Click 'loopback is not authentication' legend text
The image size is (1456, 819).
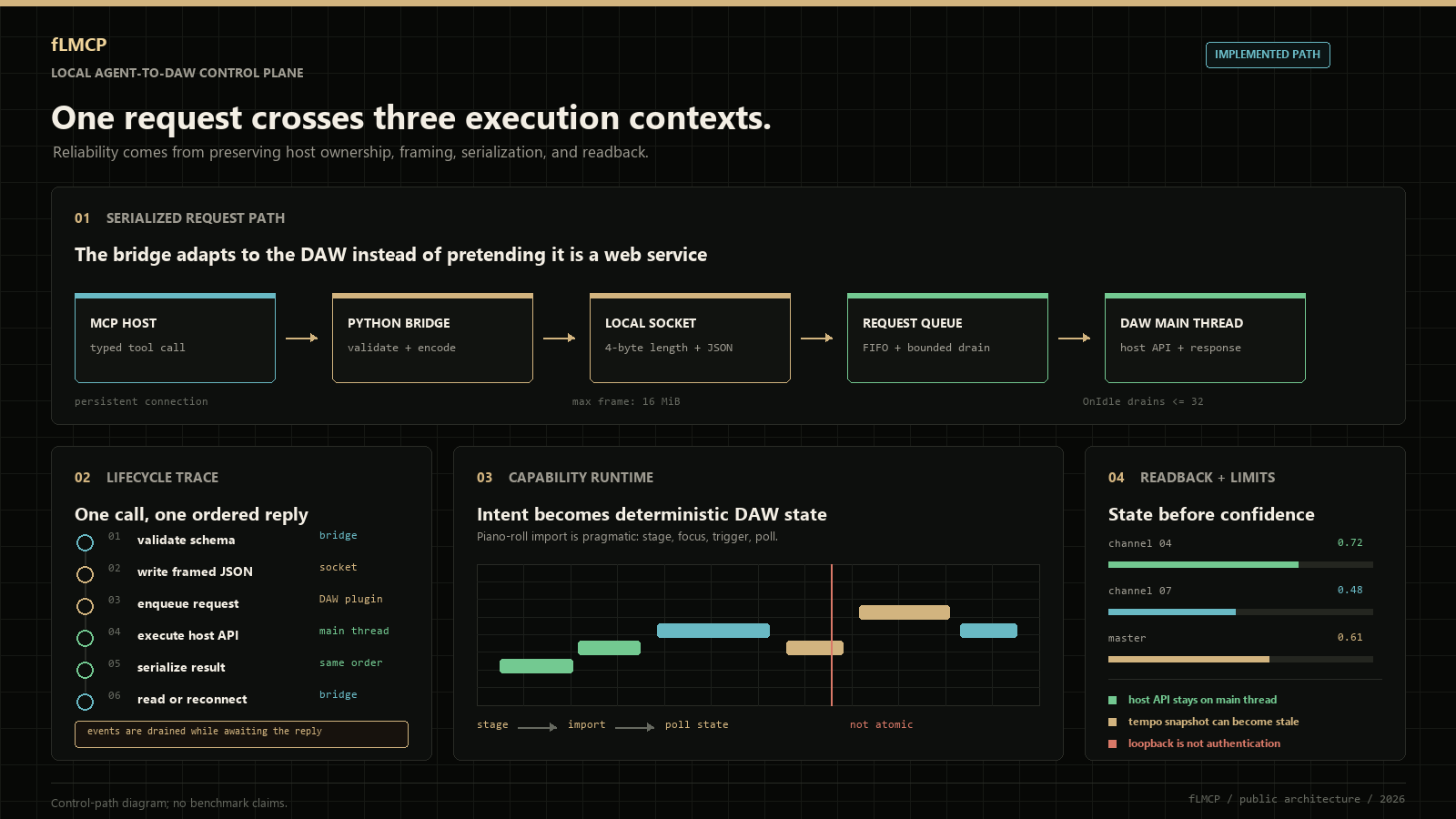point(1205,743)
